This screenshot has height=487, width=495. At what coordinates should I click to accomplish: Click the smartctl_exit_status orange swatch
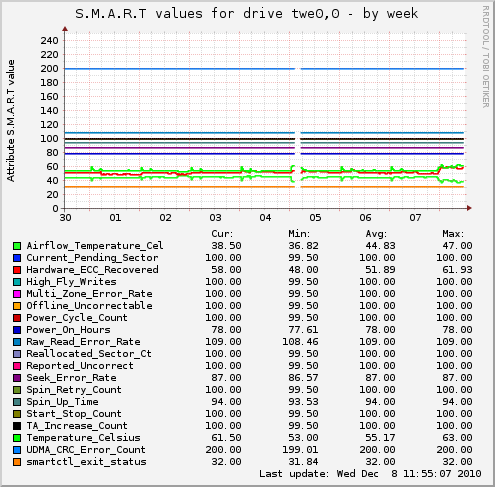[17, 462]
